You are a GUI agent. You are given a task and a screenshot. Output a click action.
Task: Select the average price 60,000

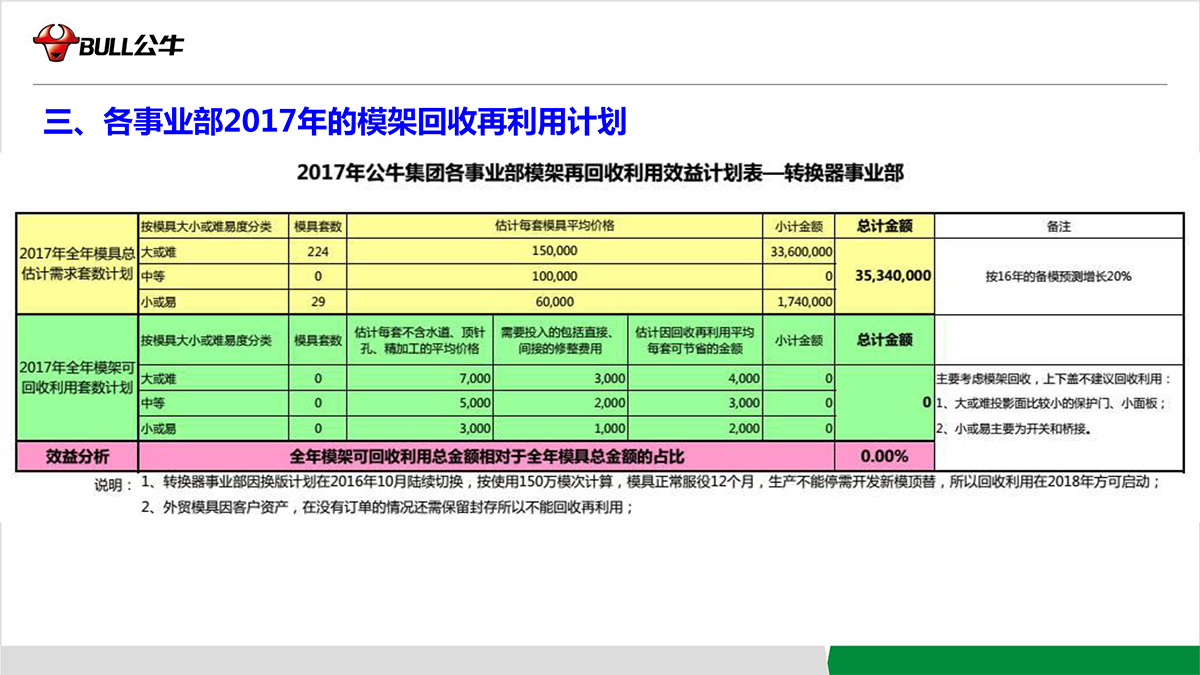[x=554, y=301]
